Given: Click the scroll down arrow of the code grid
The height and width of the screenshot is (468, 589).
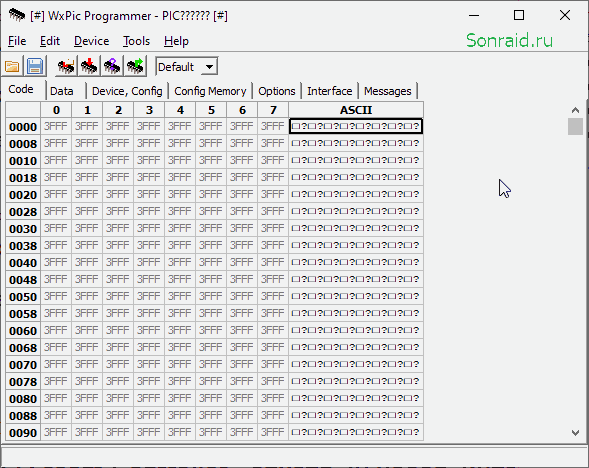Looking at the screenshot, I should click(x=575, y=433).
